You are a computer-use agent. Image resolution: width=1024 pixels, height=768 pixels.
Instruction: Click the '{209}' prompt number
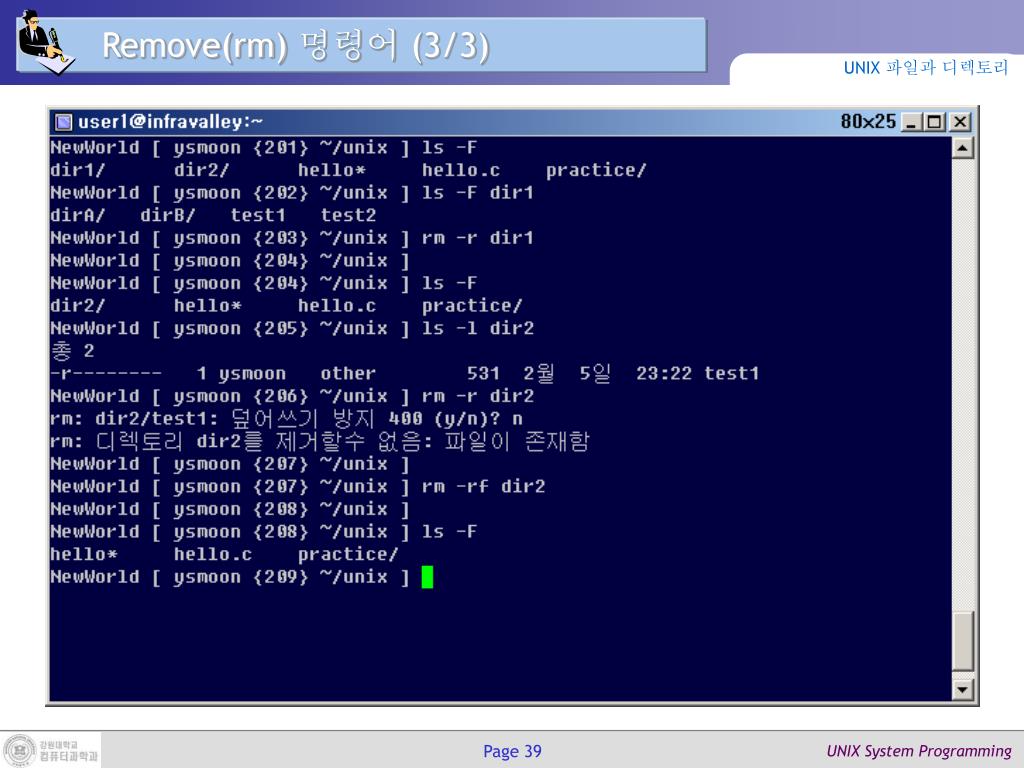tap(280, 577)
